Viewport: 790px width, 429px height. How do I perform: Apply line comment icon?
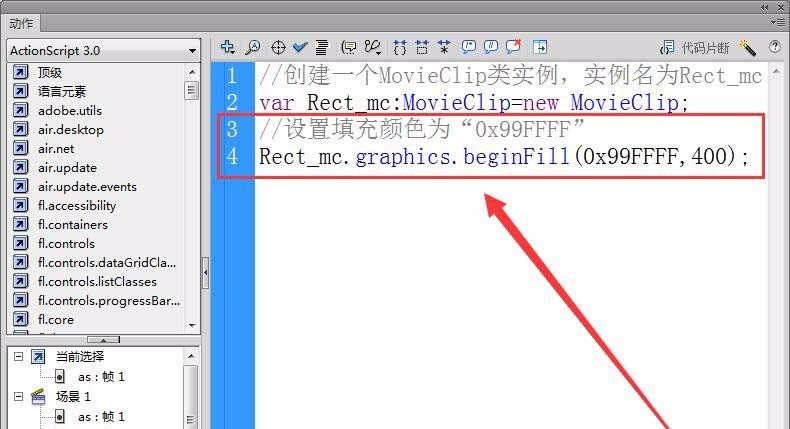[491, 47]
